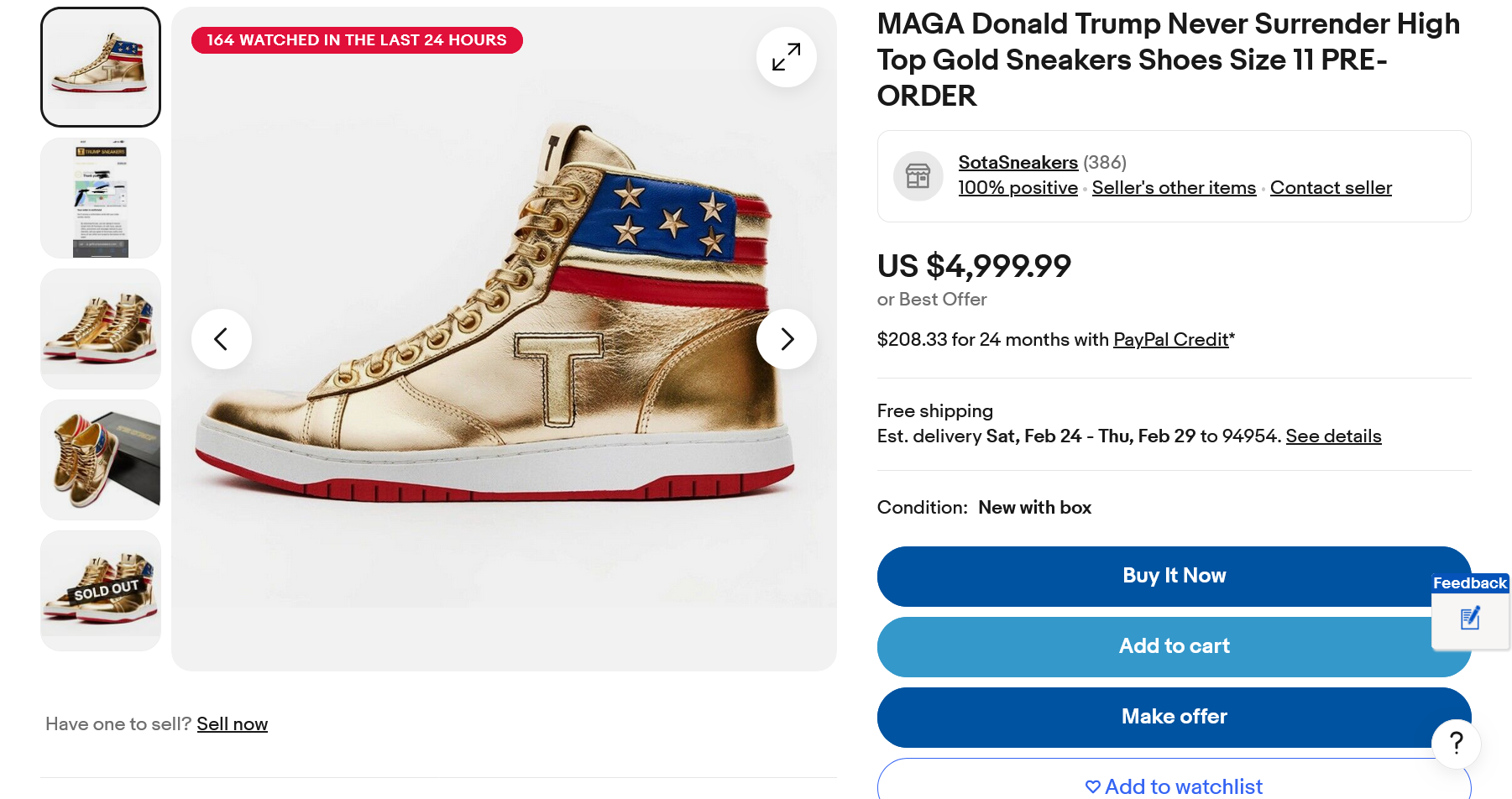The image size is (1512, 799).
Task: Open the SOLD OUT sneakers thumbnail
Action: click(101, 591)
